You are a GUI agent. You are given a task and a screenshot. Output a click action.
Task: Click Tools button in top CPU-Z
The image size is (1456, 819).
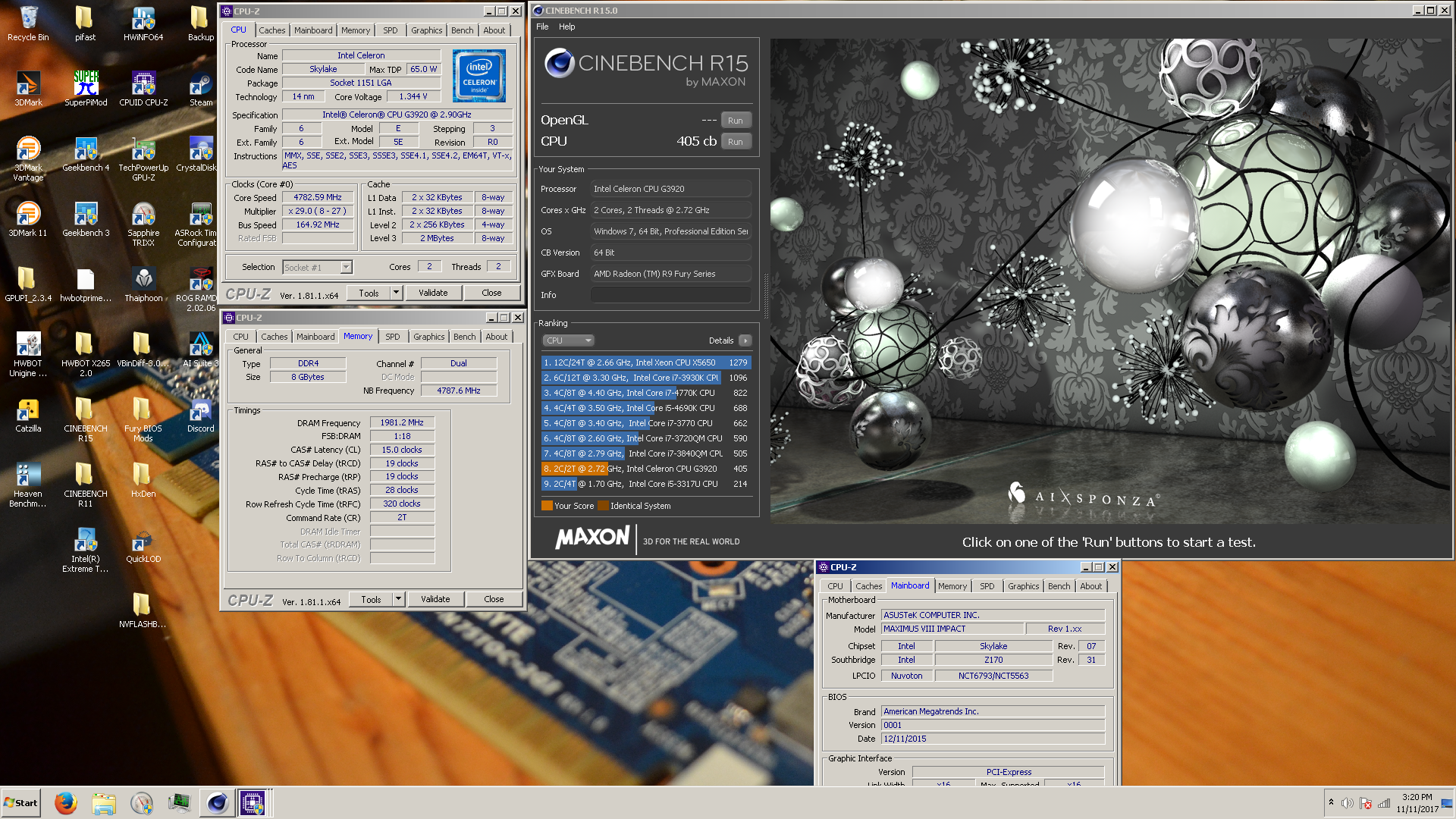click(369, 293)
